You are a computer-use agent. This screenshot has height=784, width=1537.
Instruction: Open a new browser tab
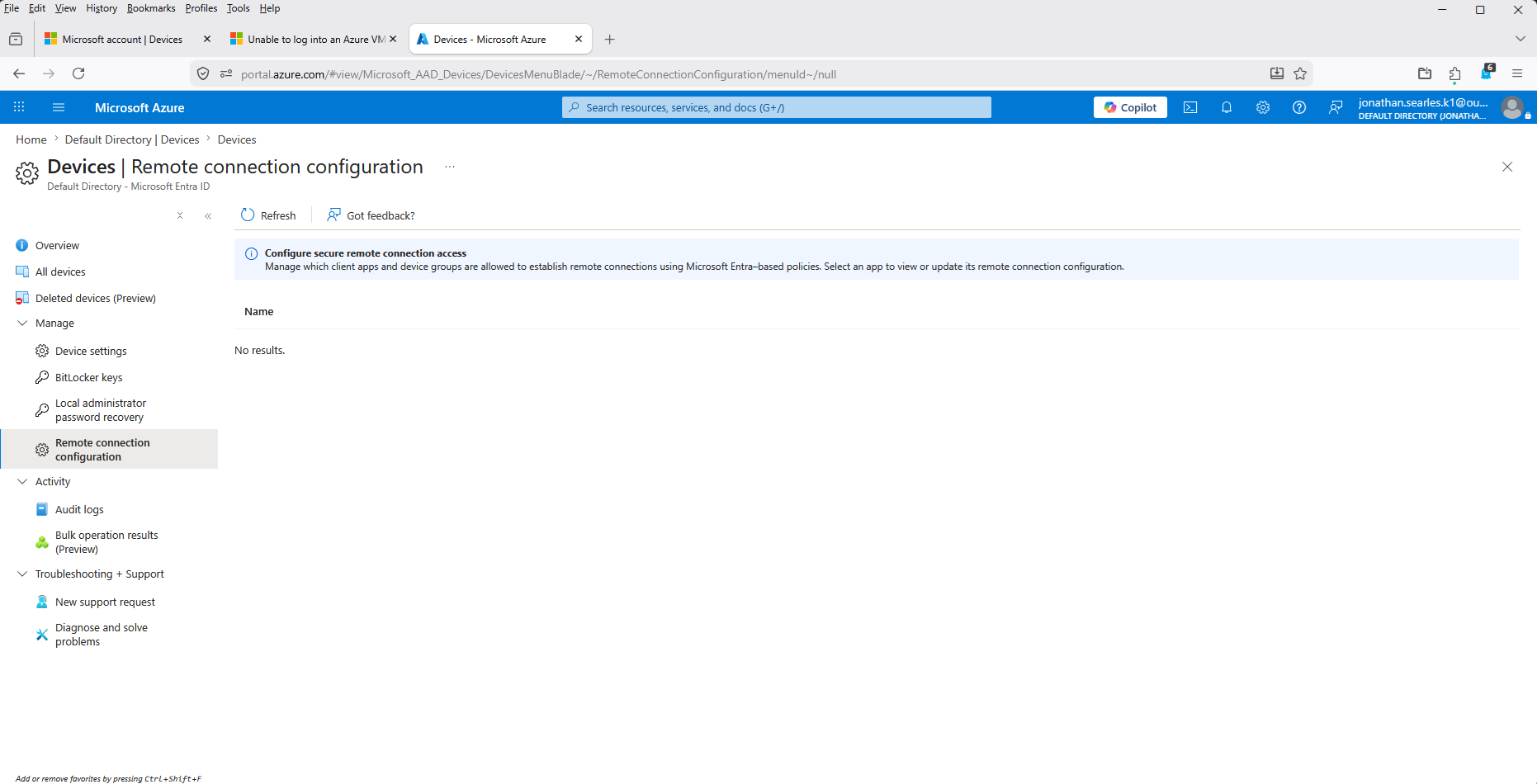[609, 39]
